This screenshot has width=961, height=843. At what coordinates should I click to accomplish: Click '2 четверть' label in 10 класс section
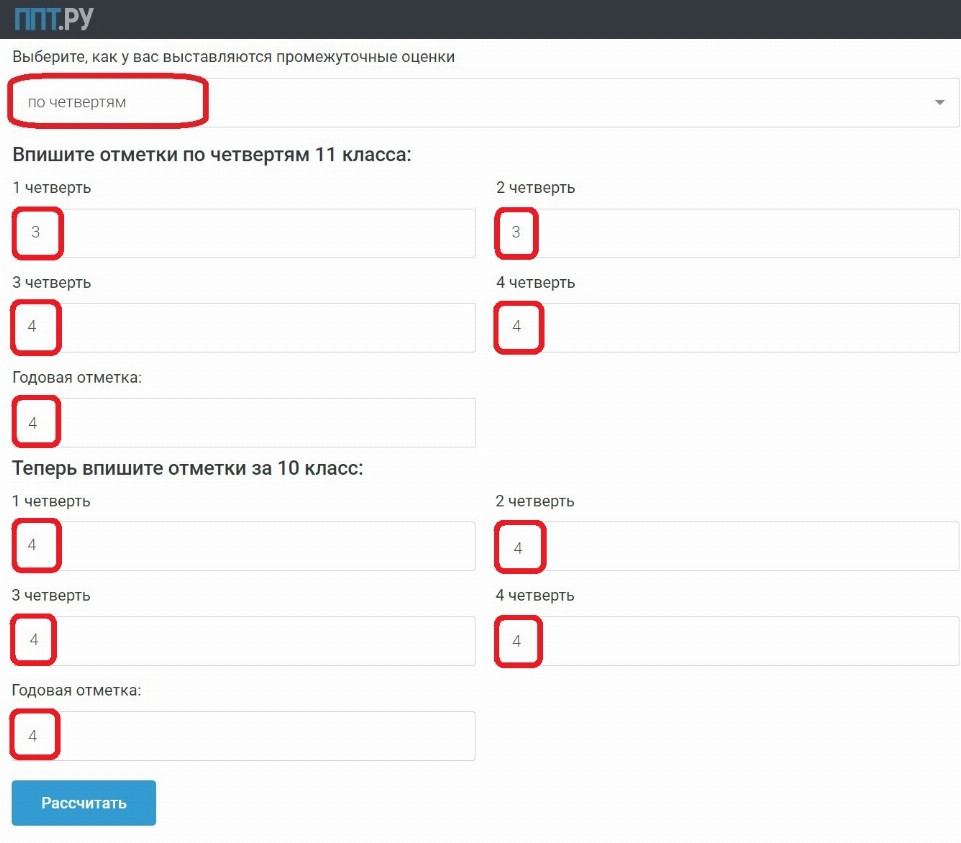point(535,501)
